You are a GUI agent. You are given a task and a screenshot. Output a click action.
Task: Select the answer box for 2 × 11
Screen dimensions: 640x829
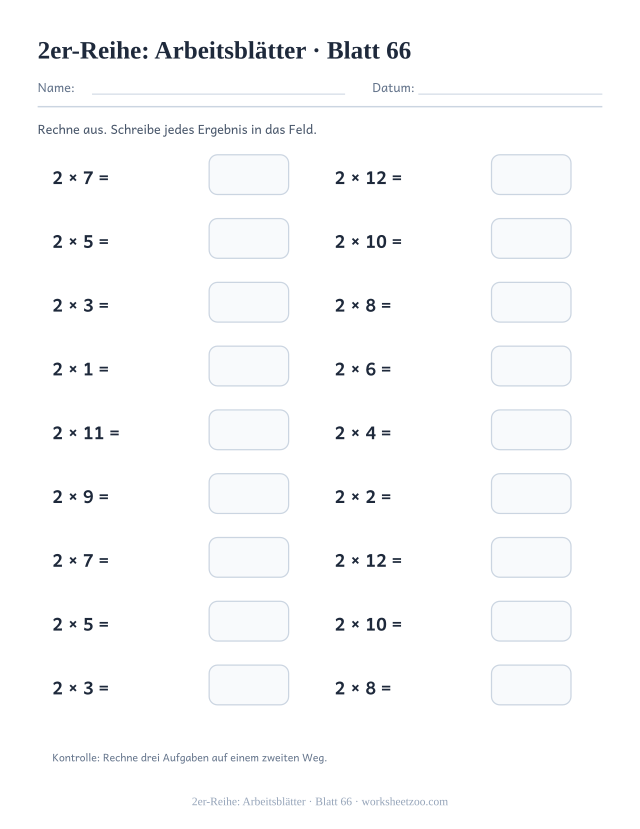(249, 430)
